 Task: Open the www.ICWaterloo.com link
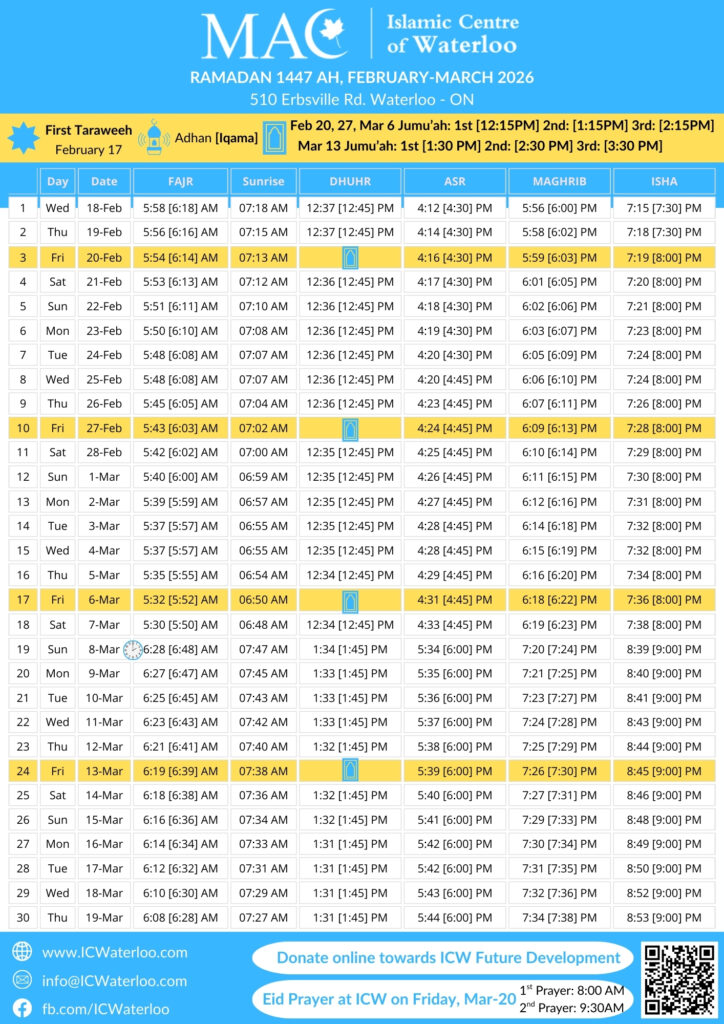coord(114,952)
